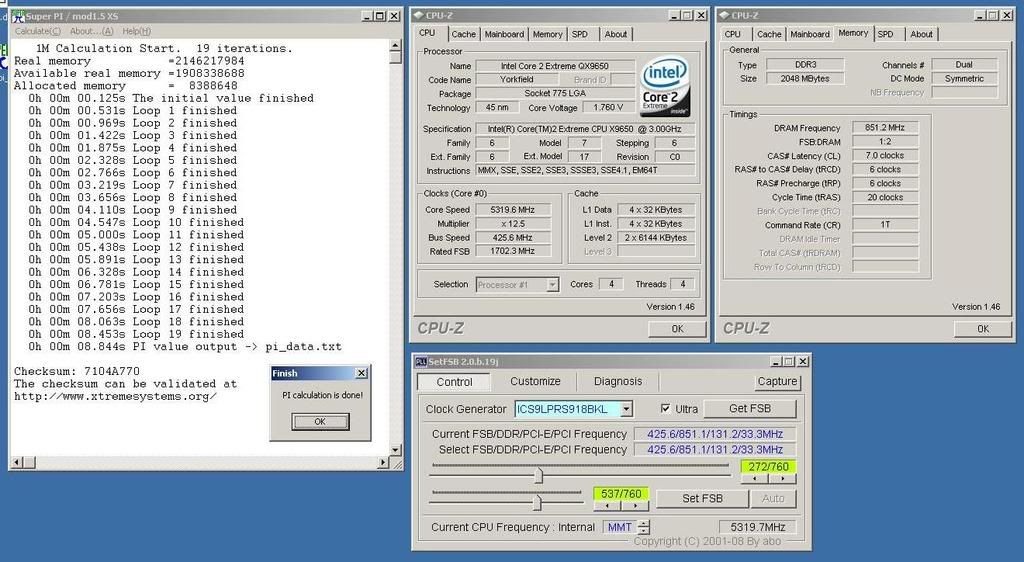
Task: Switch to Mainboard tab in right CPU-Z window
Action: [810, 34]
